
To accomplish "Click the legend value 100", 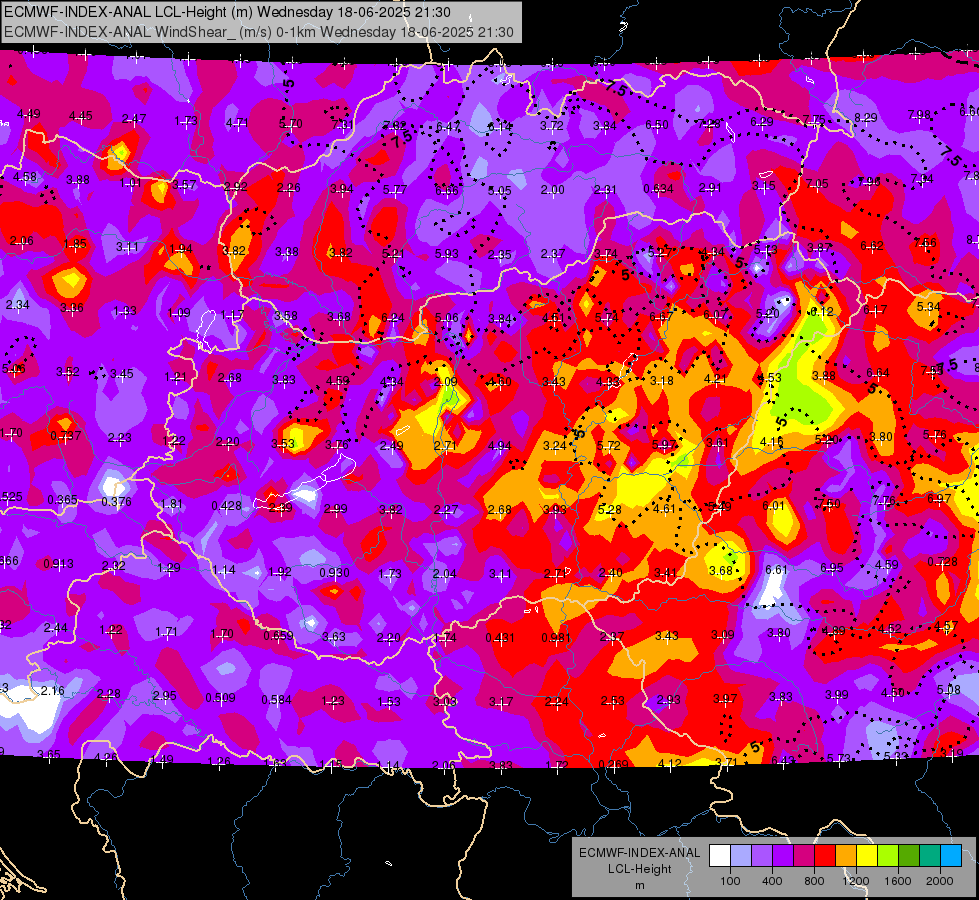I will click(x=730, y=881).
